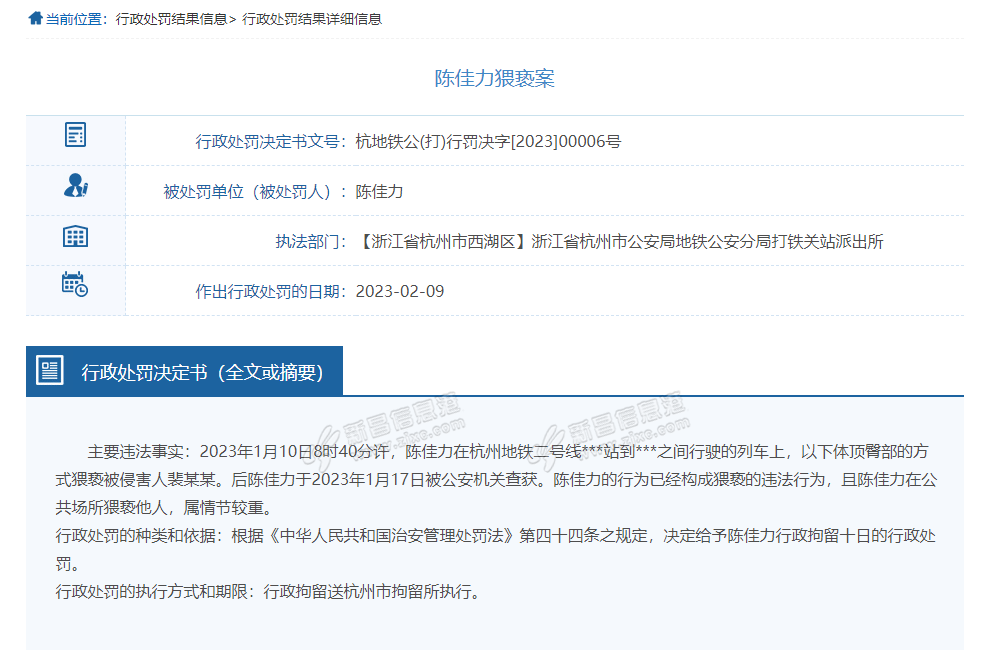This screenshot has width=994, height=650.
Task: Click the blue page title heading
Action: click(494, 79)
